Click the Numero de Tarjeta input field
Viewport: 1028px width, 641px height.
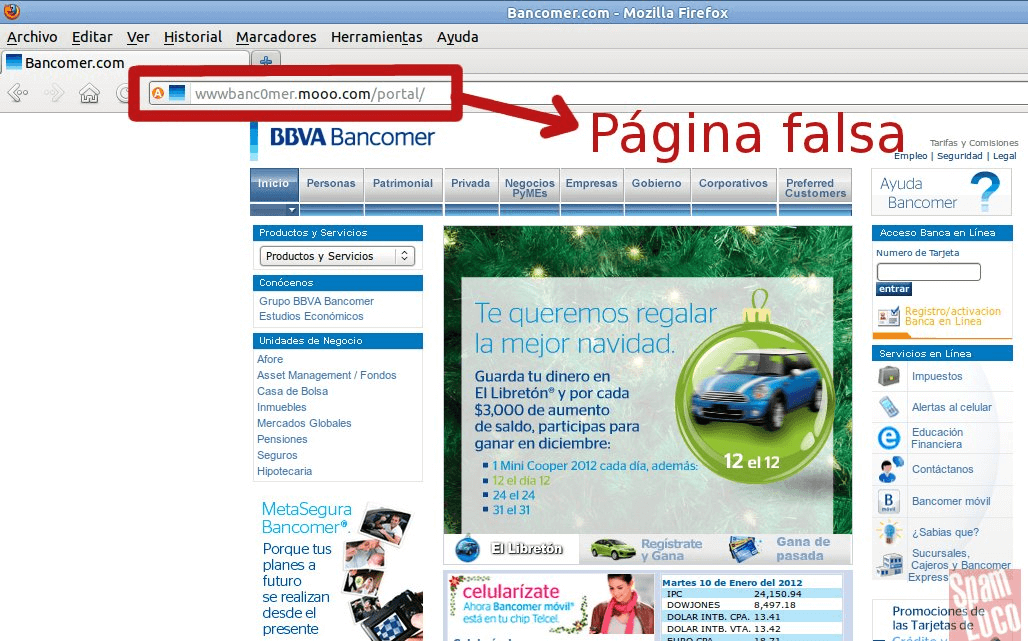pos(928,271)
